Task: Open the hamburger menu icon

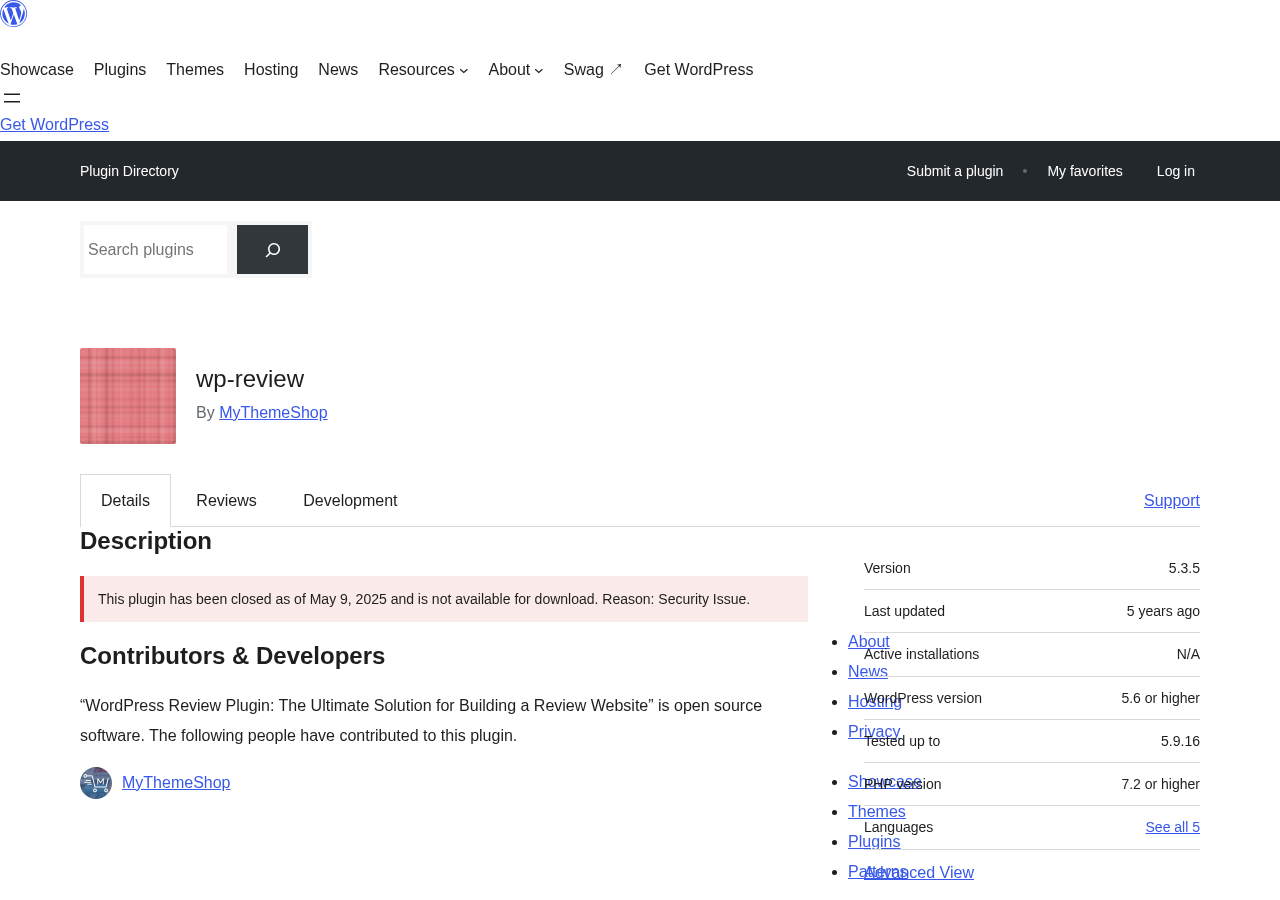Action: pyautogui.click(x=12, y=98)
